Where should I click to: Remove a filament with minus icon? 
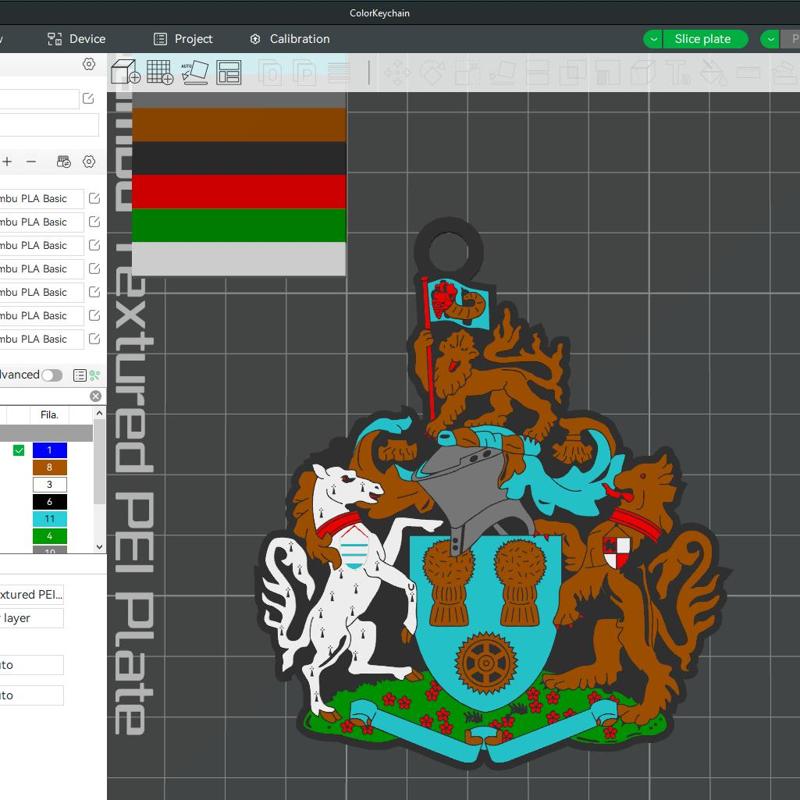tap(31, 162)
